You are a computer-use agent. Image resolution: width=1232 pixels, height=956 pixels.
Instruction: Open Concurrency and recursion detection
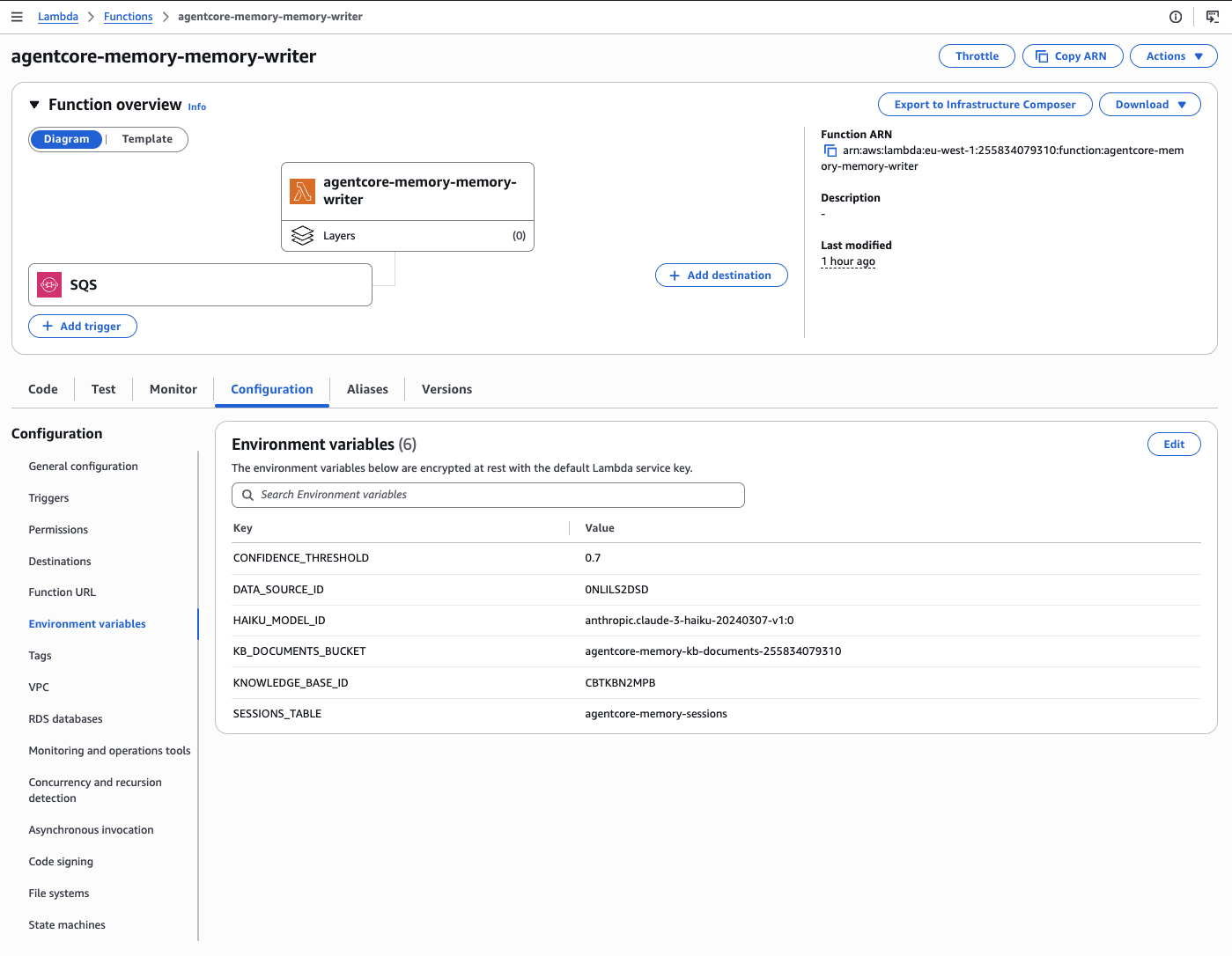click(x=95, y=791)
